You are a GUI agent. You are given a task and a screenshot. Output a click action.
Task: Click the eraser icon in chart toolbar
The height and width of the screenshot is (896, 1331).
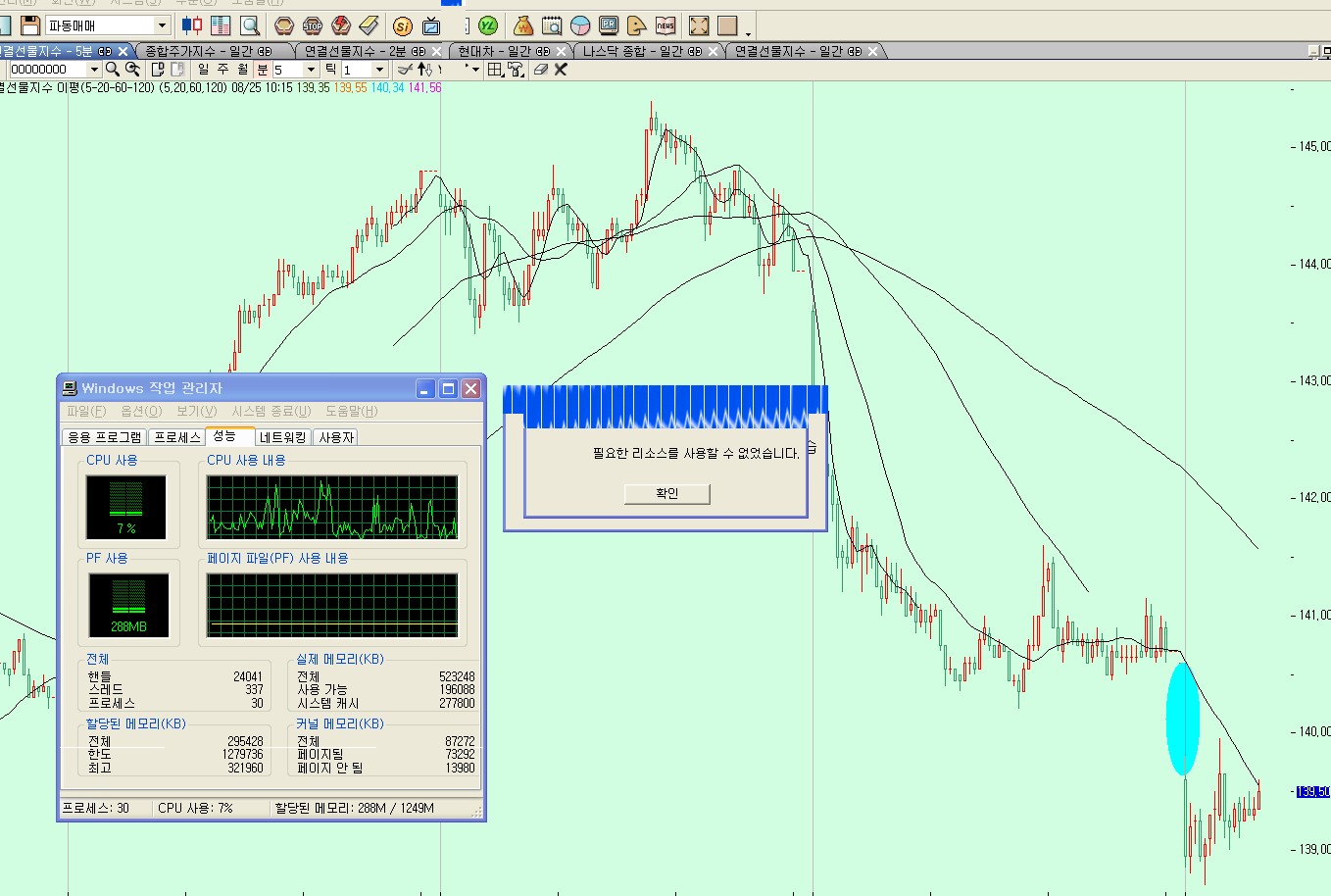point(540,70)
